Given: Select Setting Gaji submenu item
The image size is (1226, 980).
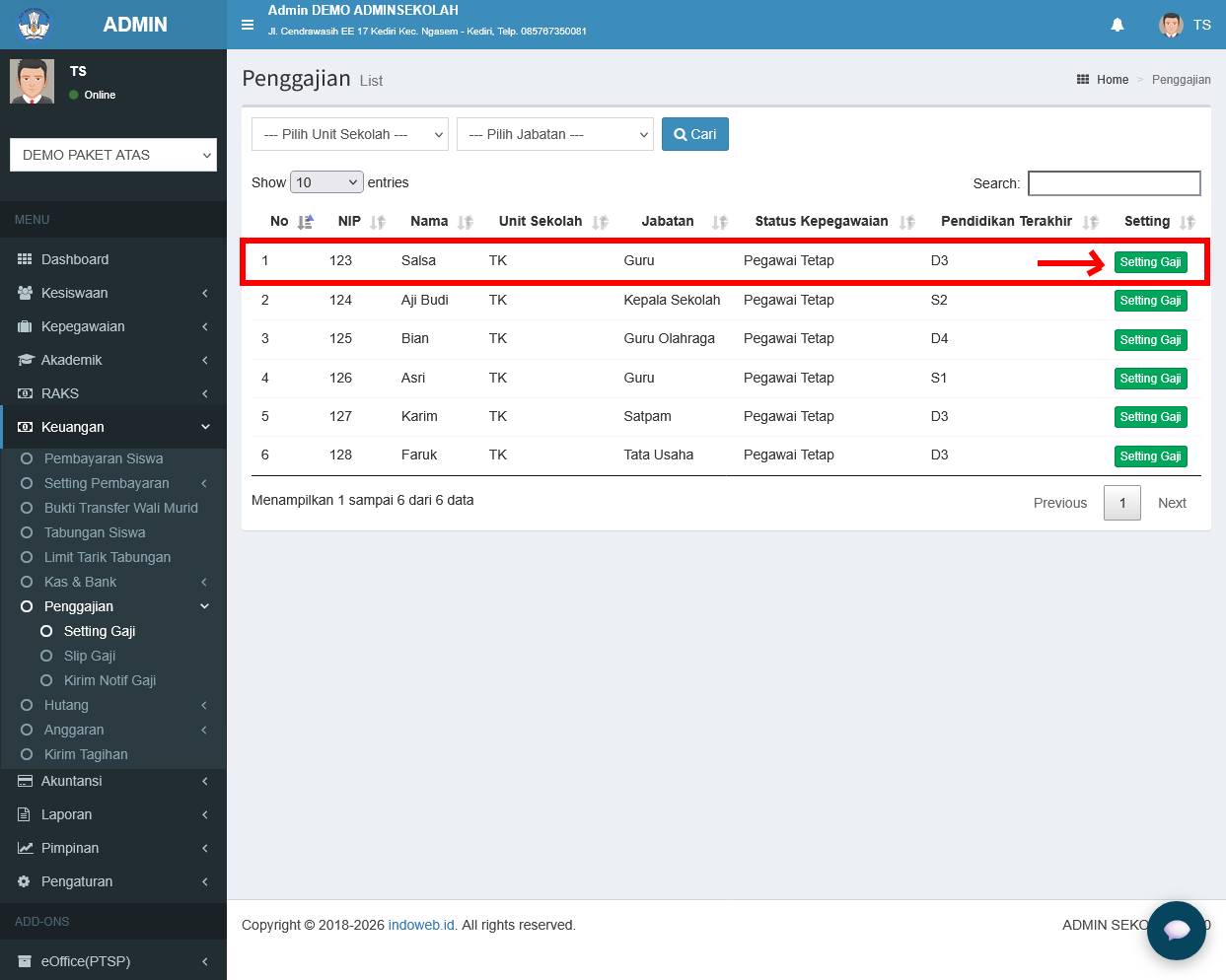Looking at the screenshot, I should tap(100, 631).
